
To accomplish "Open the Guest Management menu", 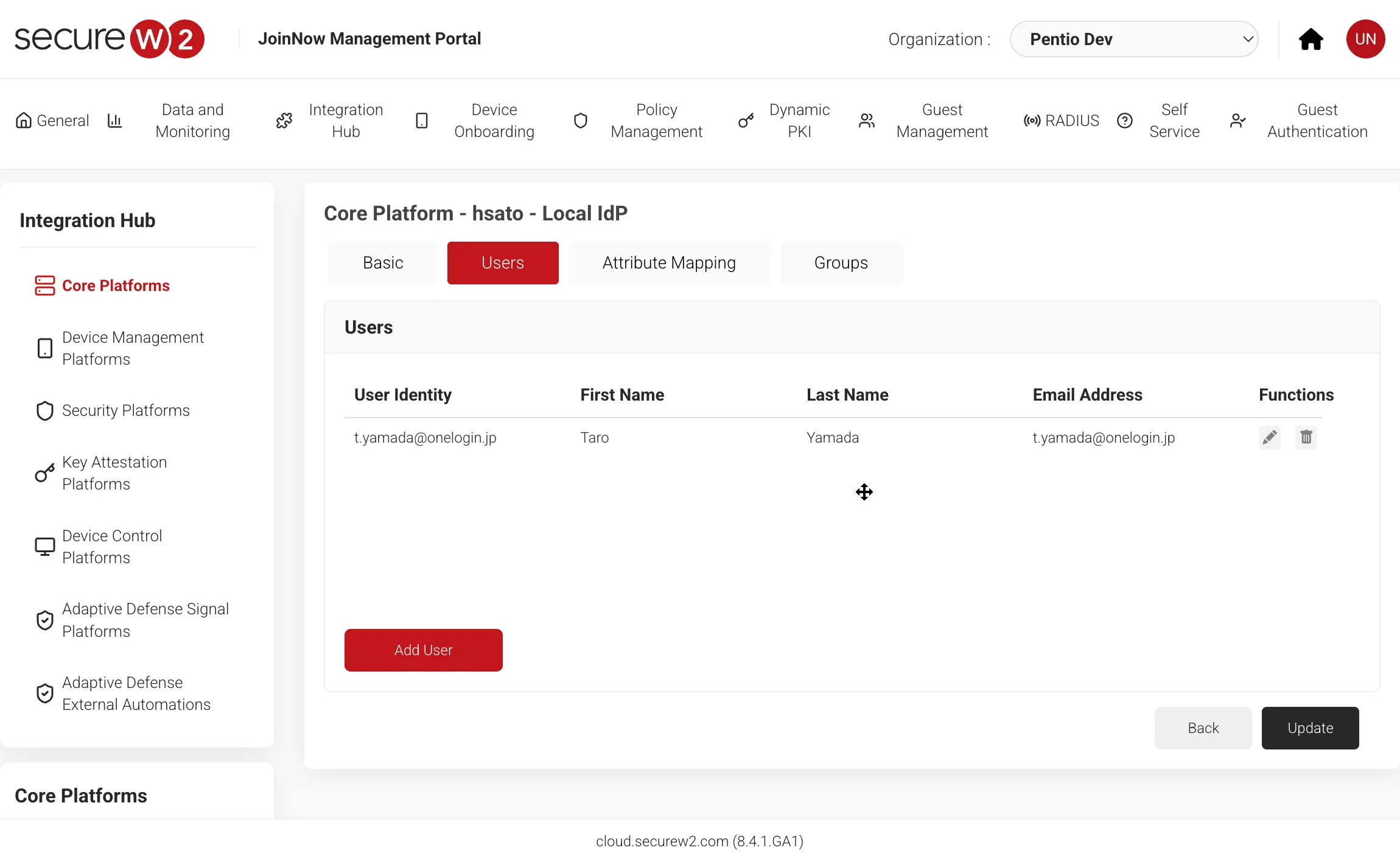I will [x=942, y=121].
